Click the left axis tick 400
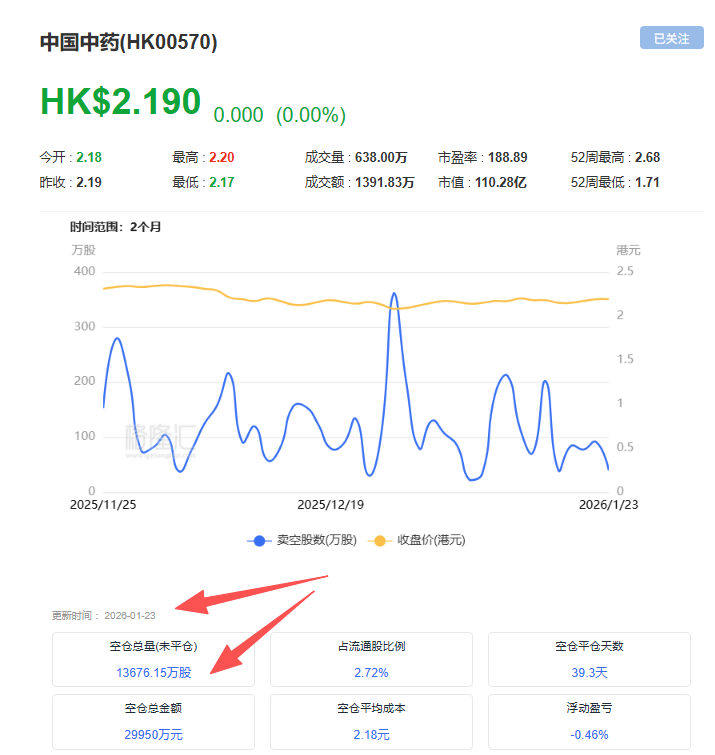The image size is (715, 755). click(x=84, y=271)
